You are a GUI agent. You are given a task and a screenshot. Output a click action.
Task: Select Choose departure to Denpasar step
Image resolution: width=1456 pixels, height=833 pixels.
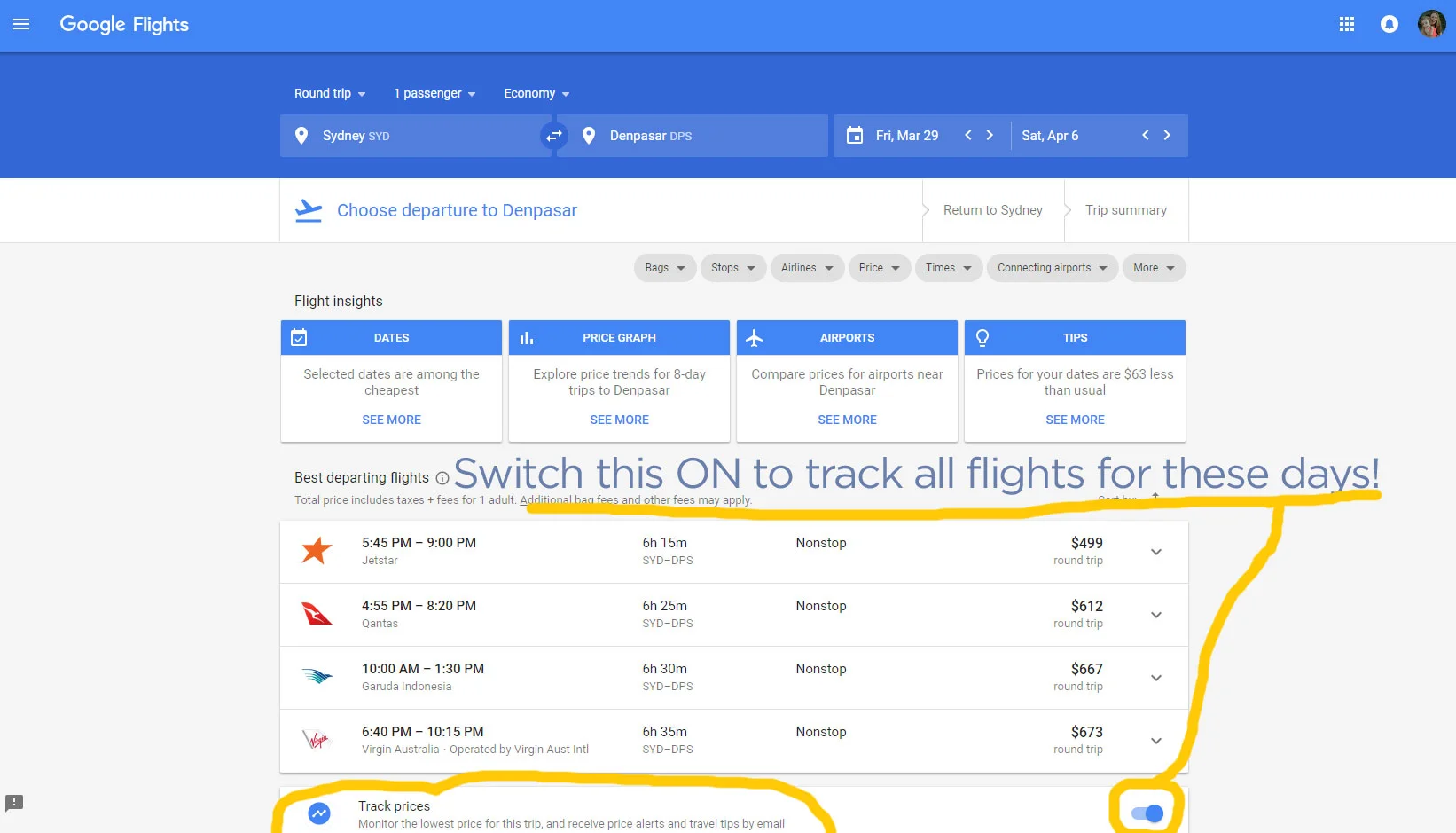(457, 210)
